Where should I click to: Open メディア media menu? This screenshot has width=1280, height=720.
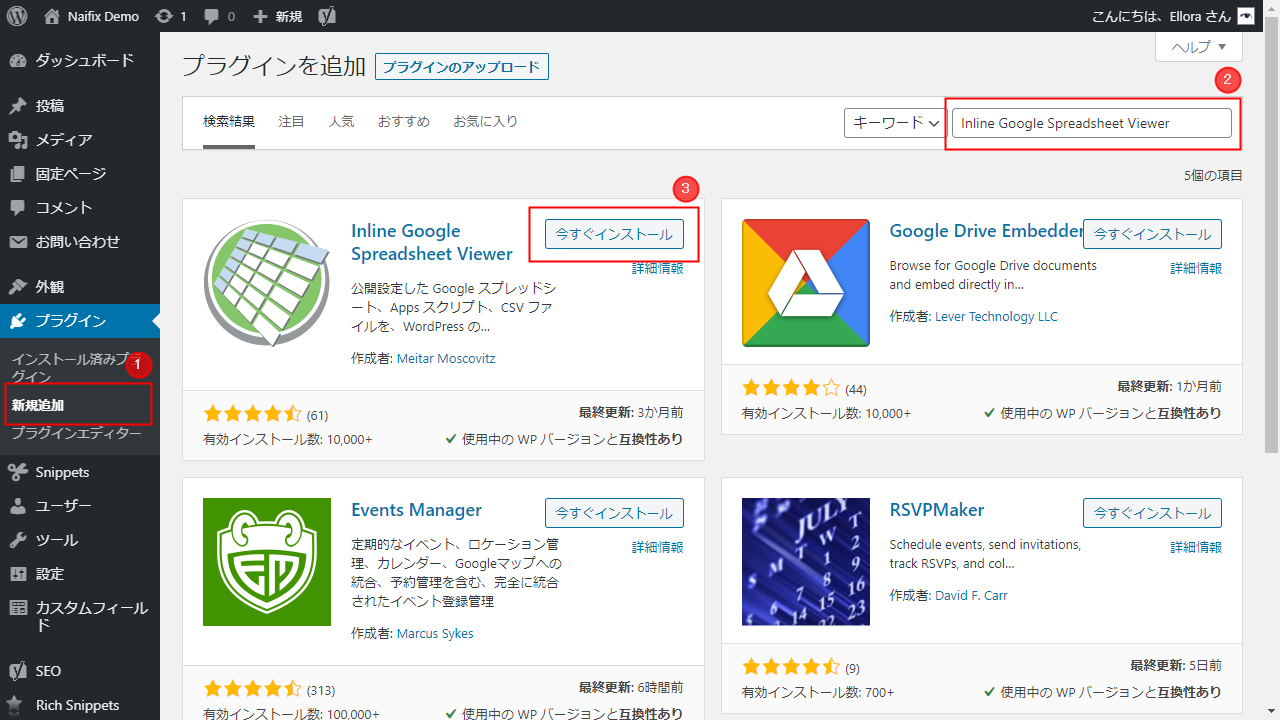[80, 140]
